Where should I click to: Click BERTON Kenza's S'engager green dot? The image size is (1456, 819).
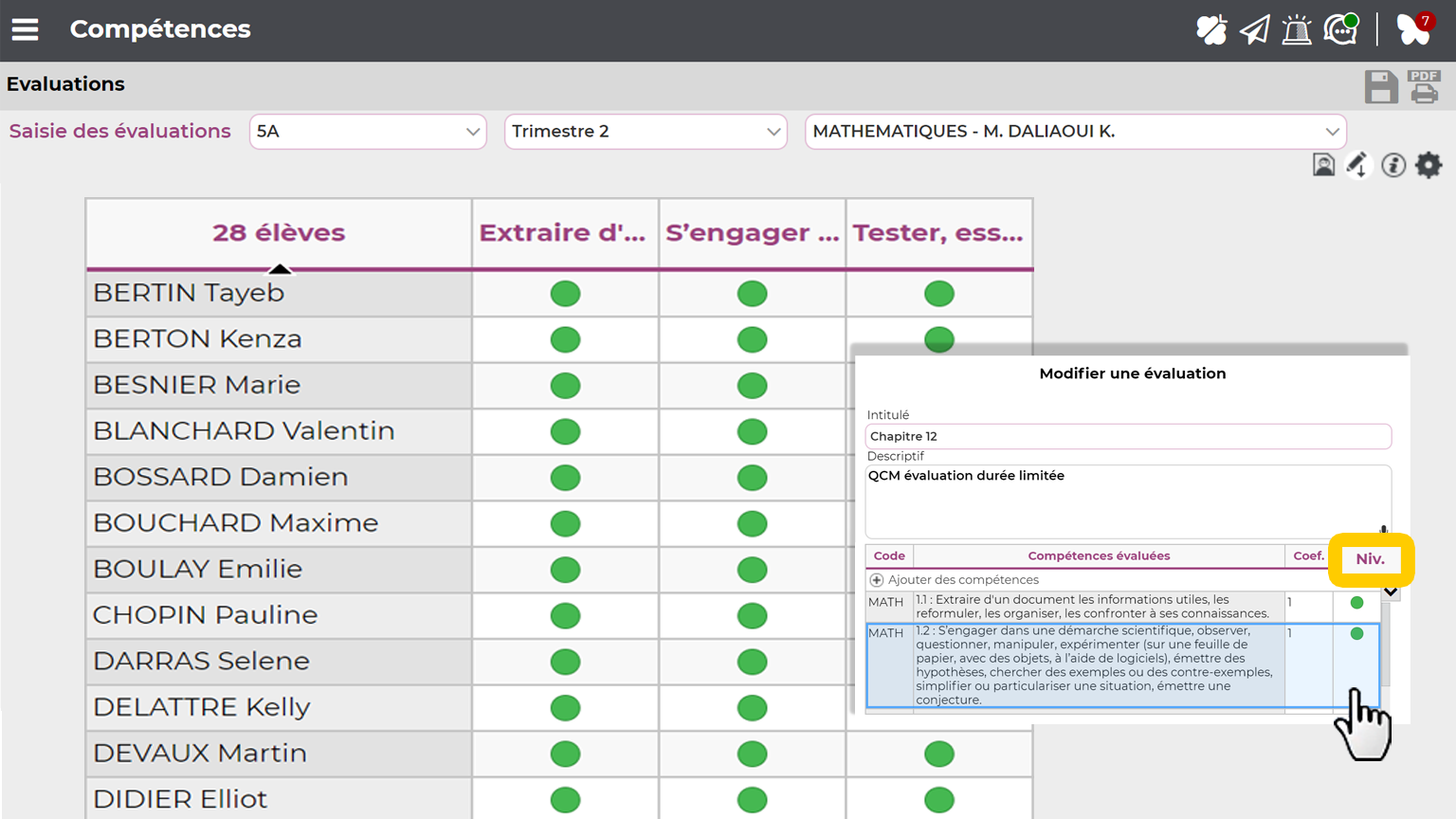[x=752, y=339]
